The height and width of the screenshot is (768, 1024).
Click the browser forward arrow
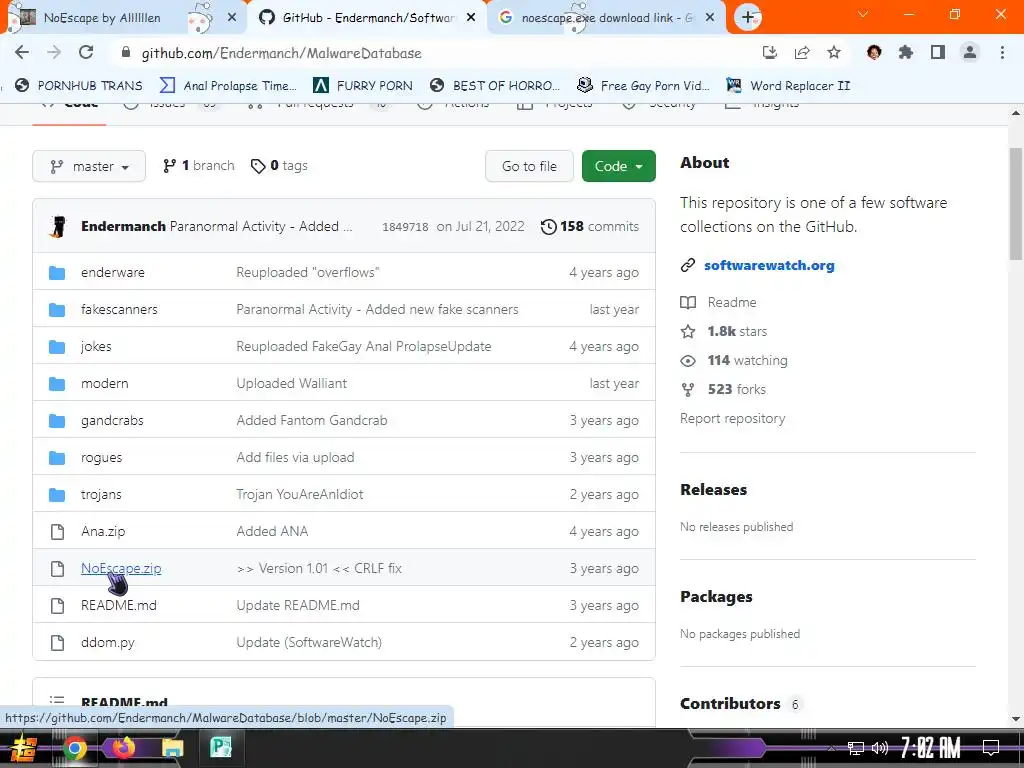pyautogui.click(x=54, y=53)
